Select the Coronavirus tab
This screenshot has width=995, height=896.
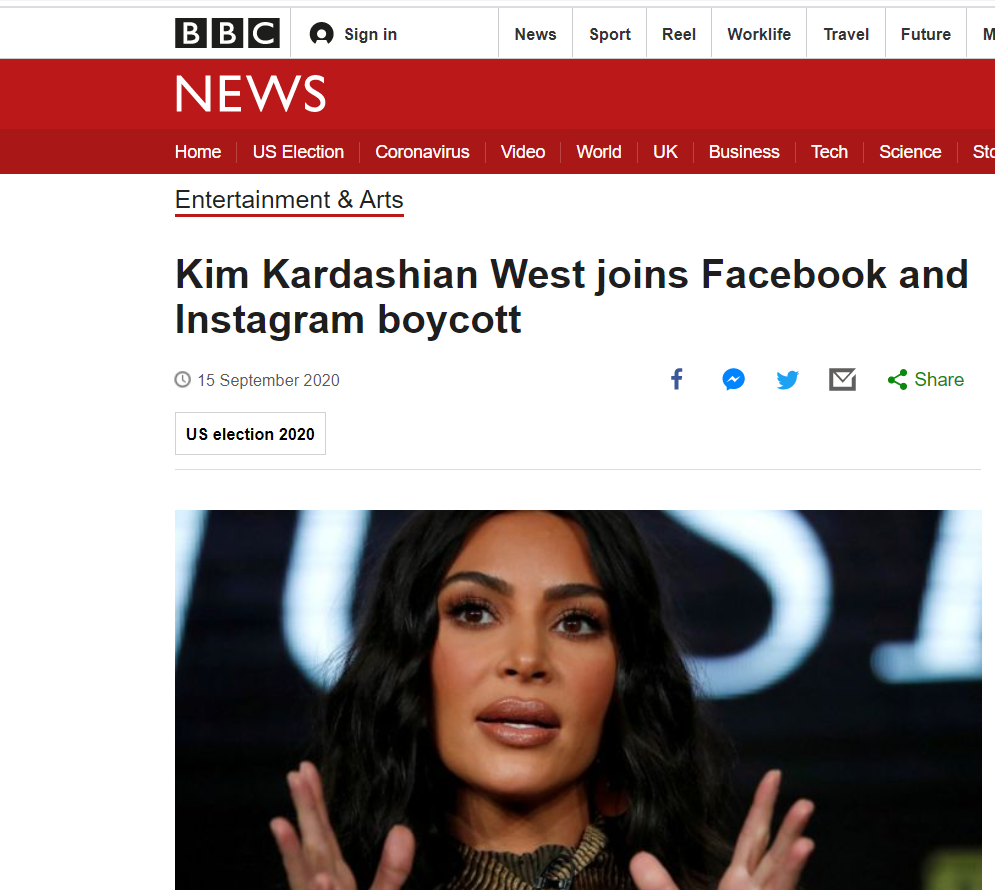pyautogui.click(x=422, y=152)
